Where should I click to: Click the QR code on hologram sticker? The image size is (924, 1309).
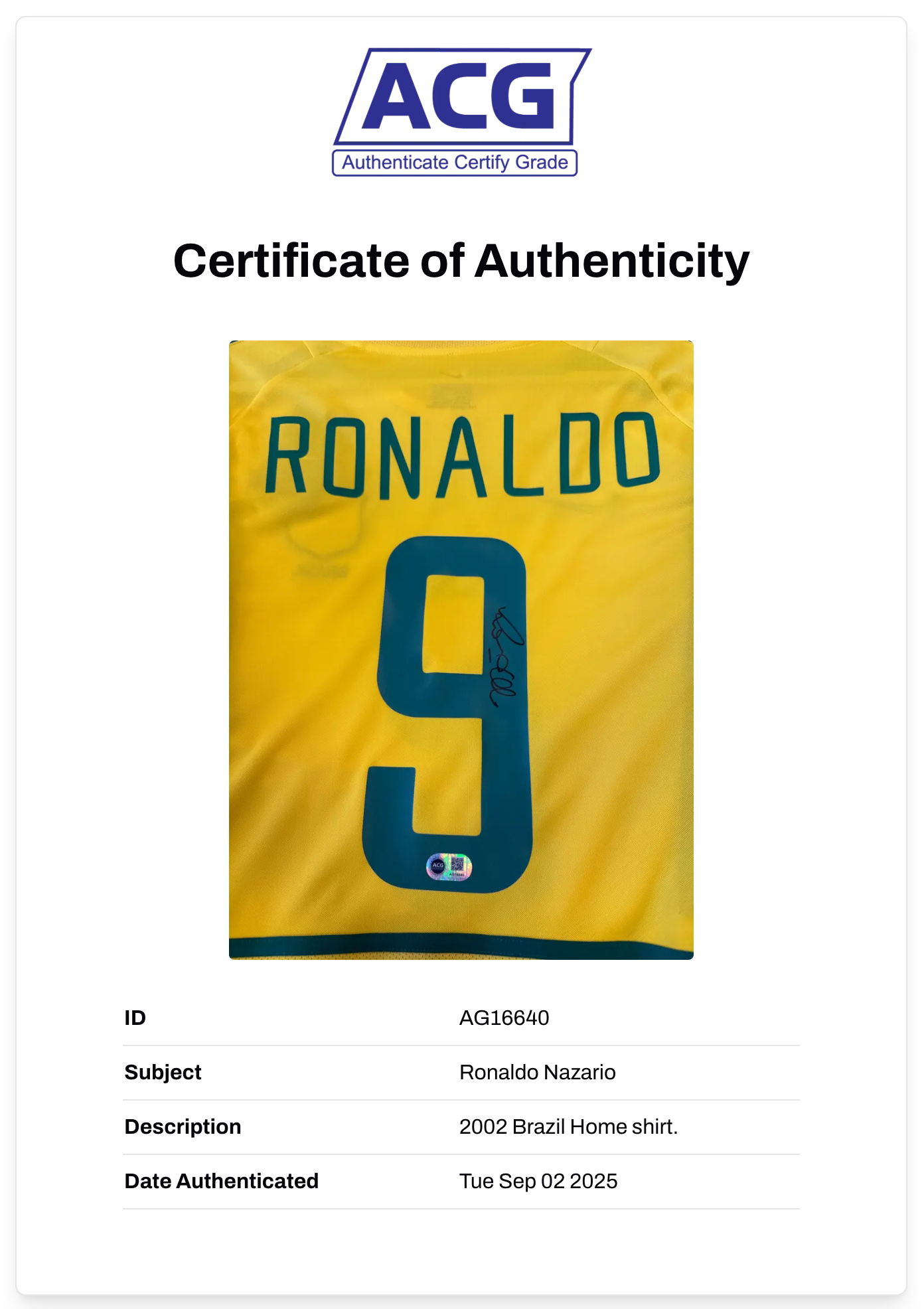click(458, 864)
